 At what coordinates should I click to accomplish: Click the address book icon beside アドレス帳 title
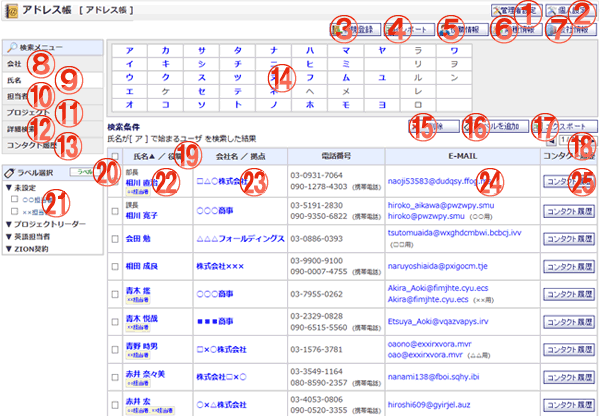coord(12,10)
